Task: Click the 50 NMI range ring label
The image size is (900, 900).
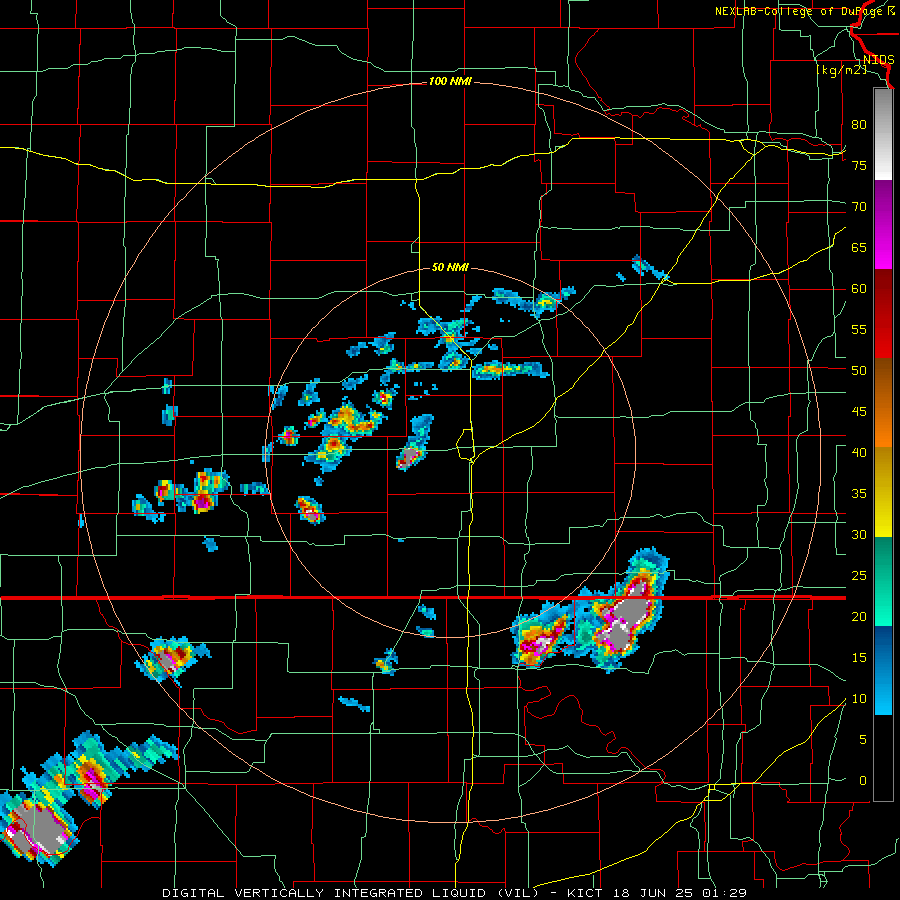Action: coord(450,267)
